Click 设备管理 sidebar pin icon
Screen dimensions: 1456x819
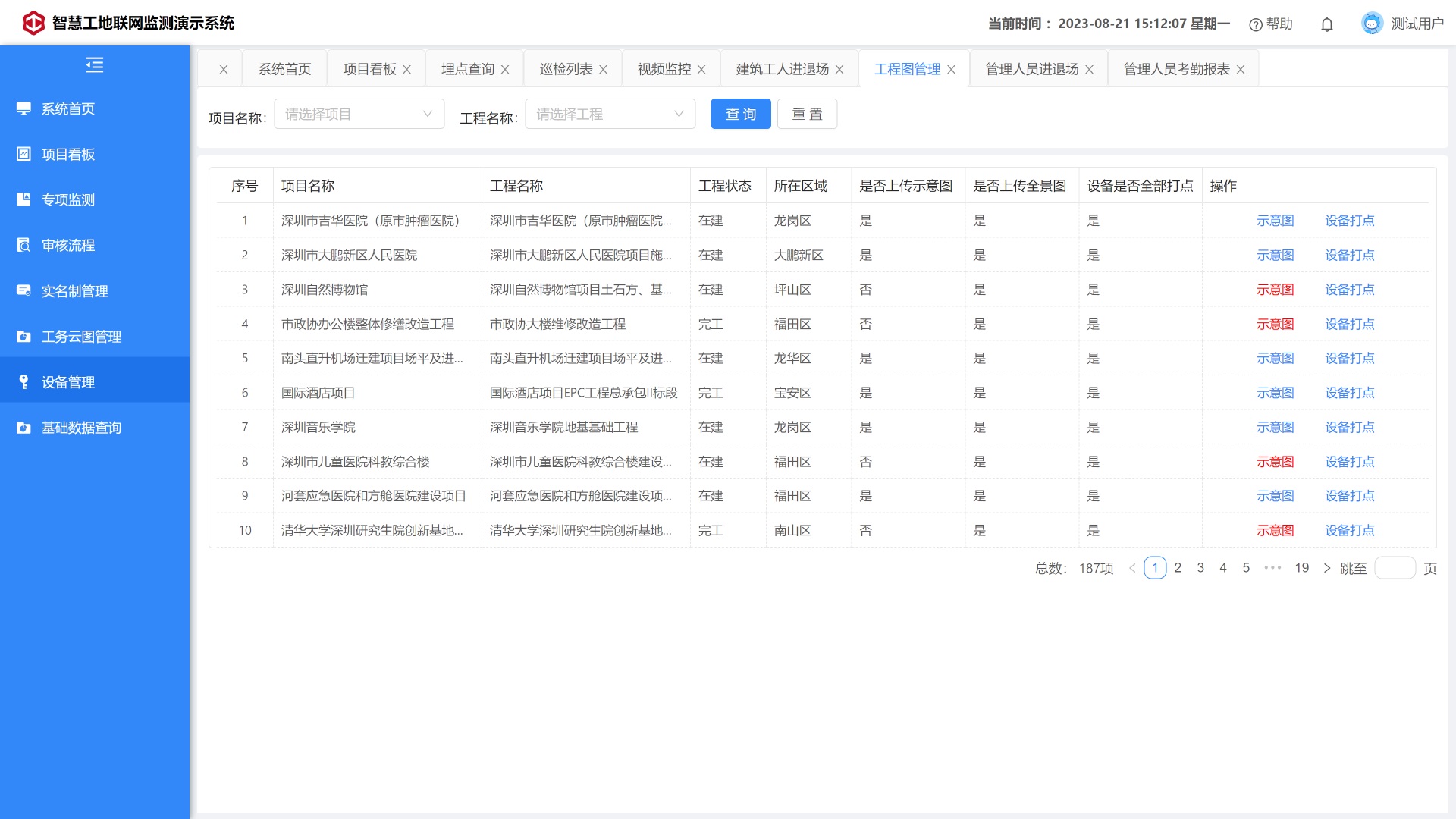(x=24, y=381)
